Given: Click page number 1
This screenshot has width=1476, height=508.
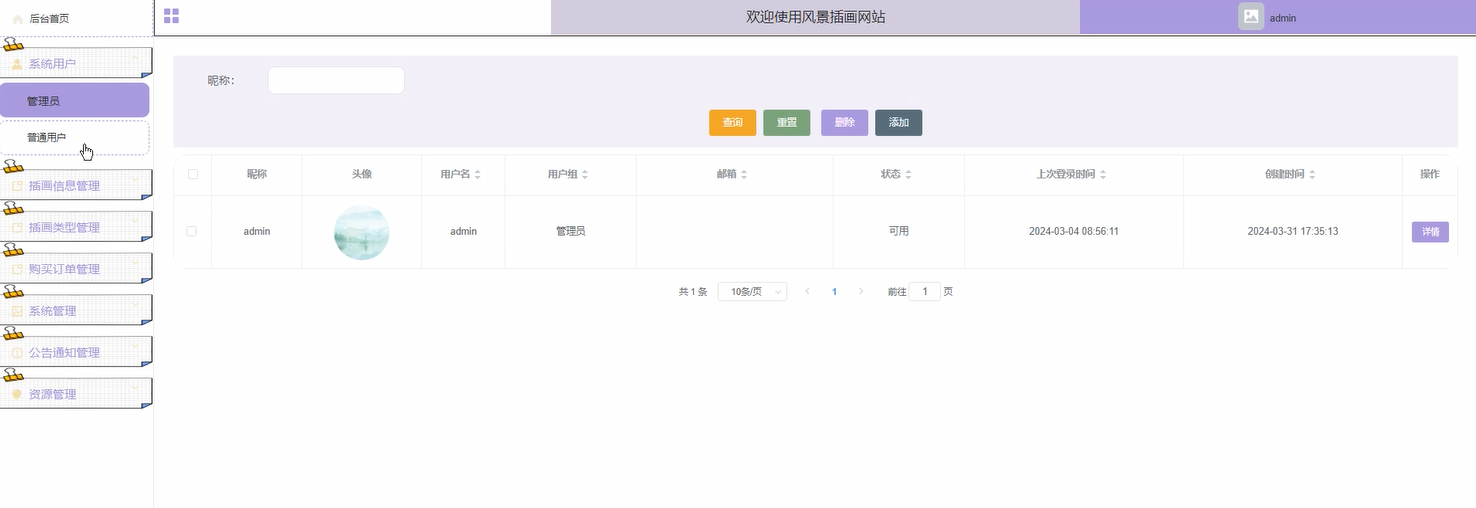Looking at the screenshot, I should pos(835,292).
